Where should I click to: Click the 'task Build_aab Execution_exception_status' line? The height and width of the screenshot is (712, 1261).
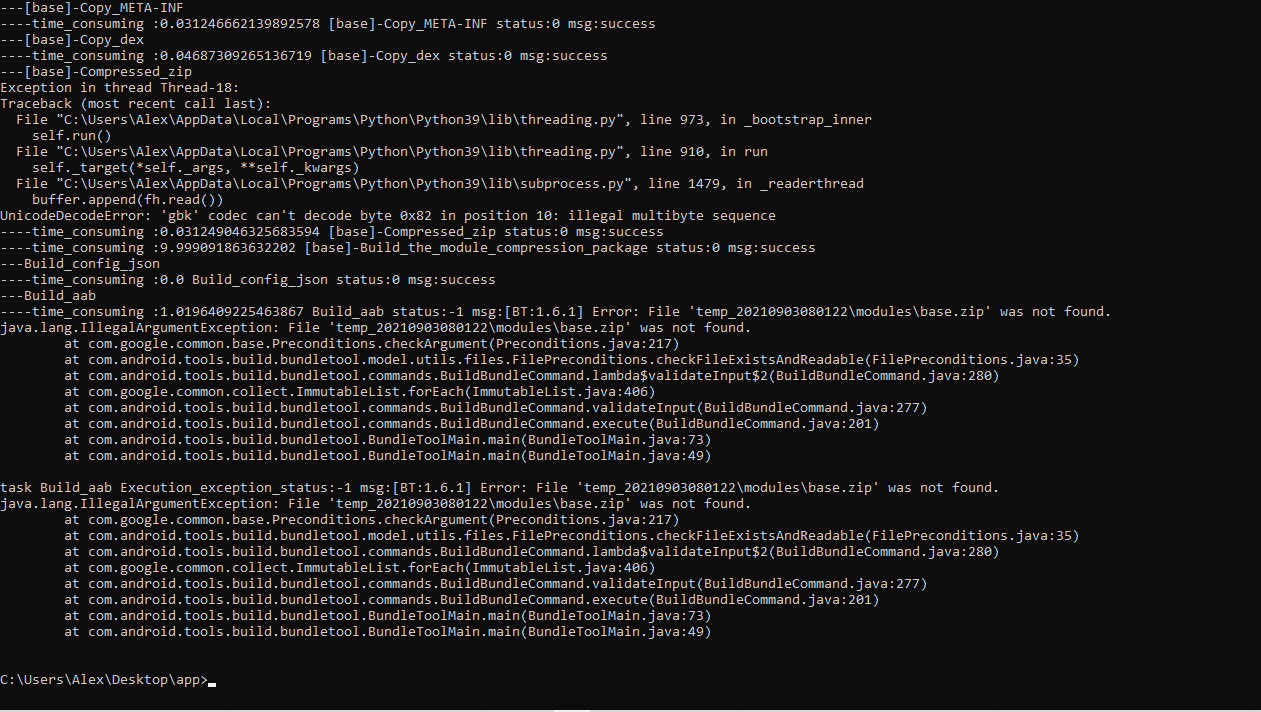pos(499,488)
